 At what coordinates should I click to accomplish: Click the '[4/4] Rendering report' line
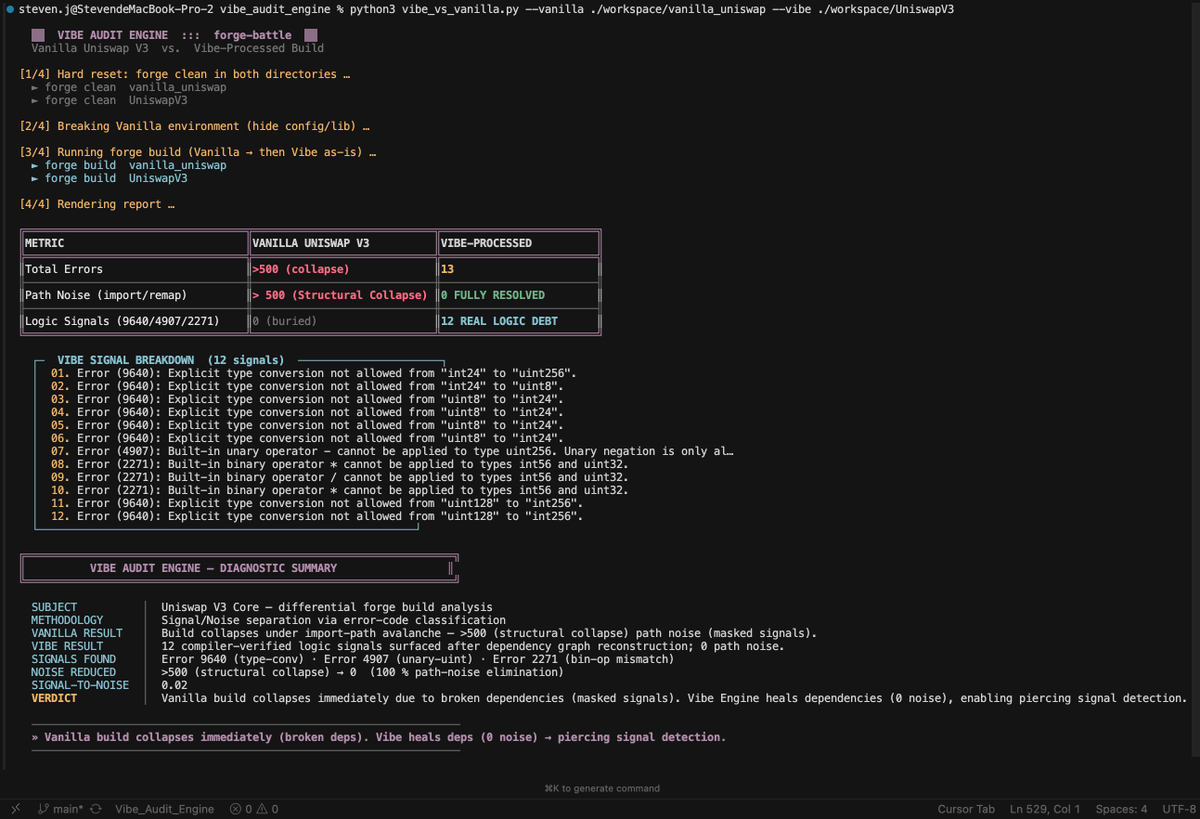point(97,204)
